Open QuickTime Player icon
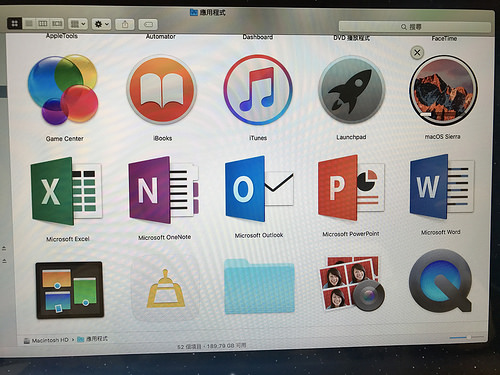Screen dimensions: 500x375 pyautogui.click(x=441, y=281)
